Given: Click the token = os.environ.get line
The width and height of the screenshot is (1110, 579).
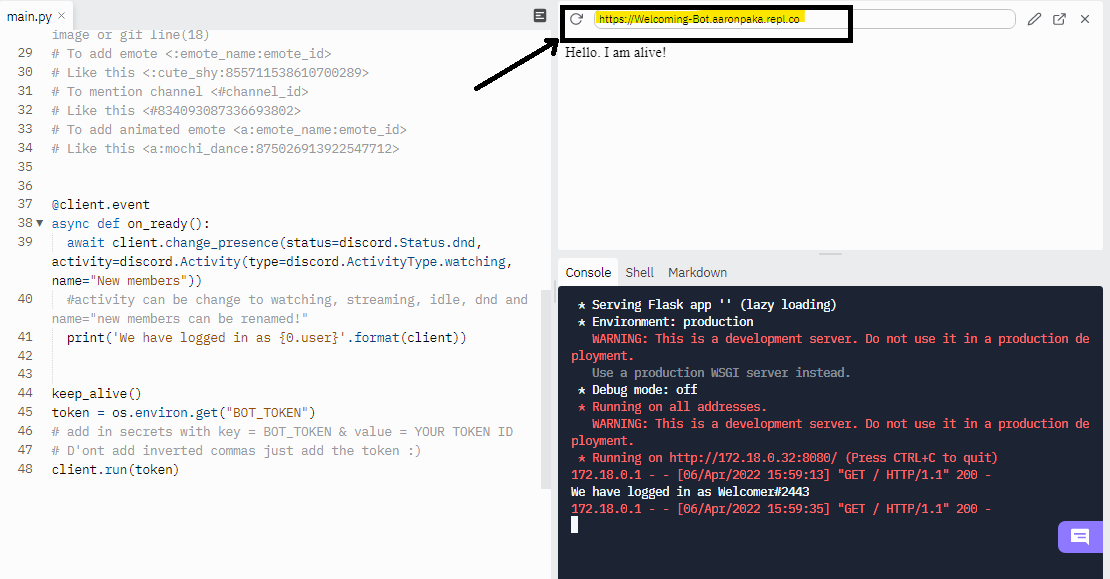Looking at the screenshot, I should tap(183, 413).
